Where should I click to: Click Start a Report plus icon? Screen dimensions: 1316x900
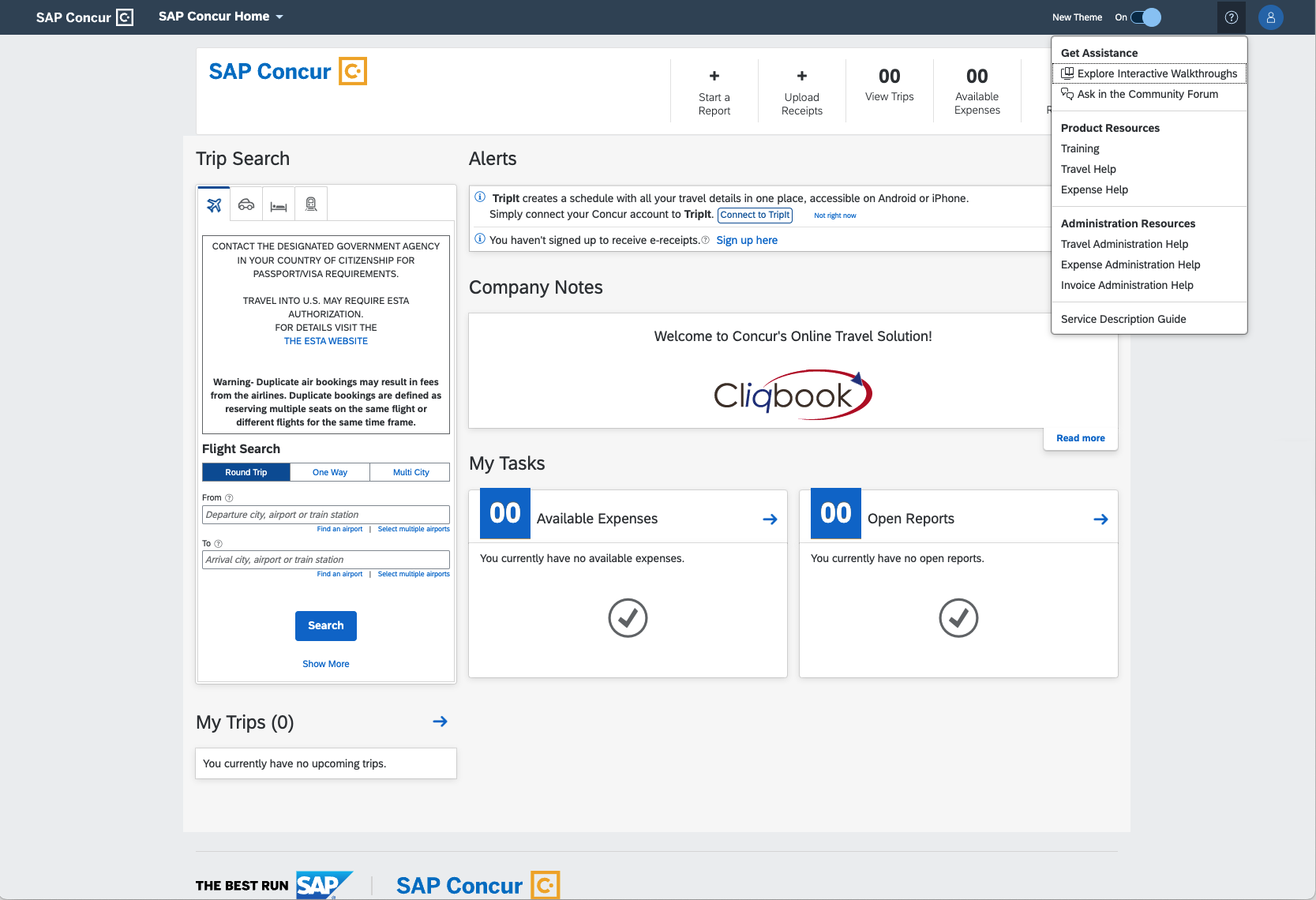(x=714, y=77)
